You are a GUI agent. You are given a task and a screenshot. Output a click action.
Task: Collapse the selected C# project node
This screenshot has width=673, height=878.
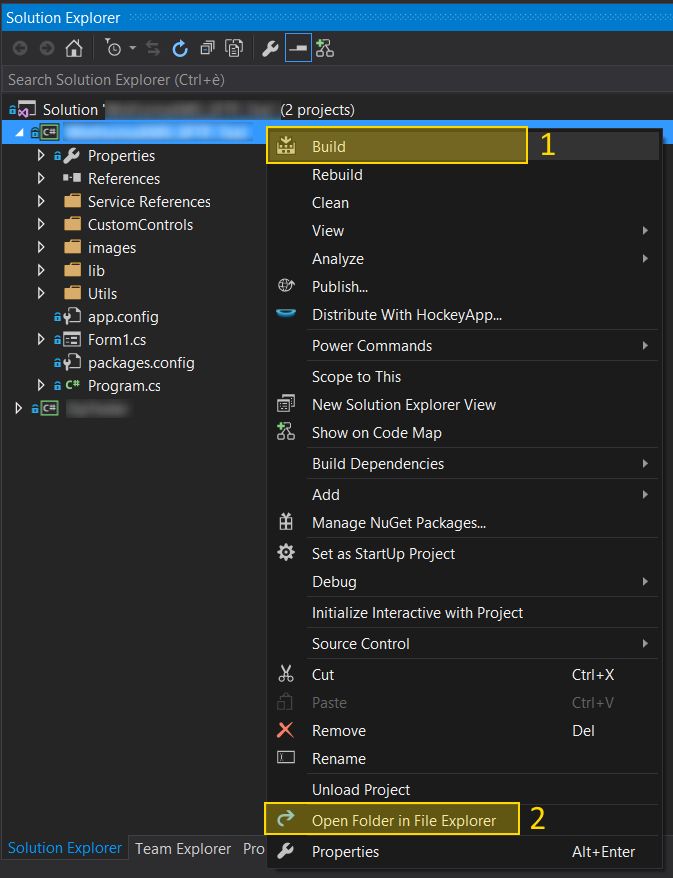click(x=20, y=132)
